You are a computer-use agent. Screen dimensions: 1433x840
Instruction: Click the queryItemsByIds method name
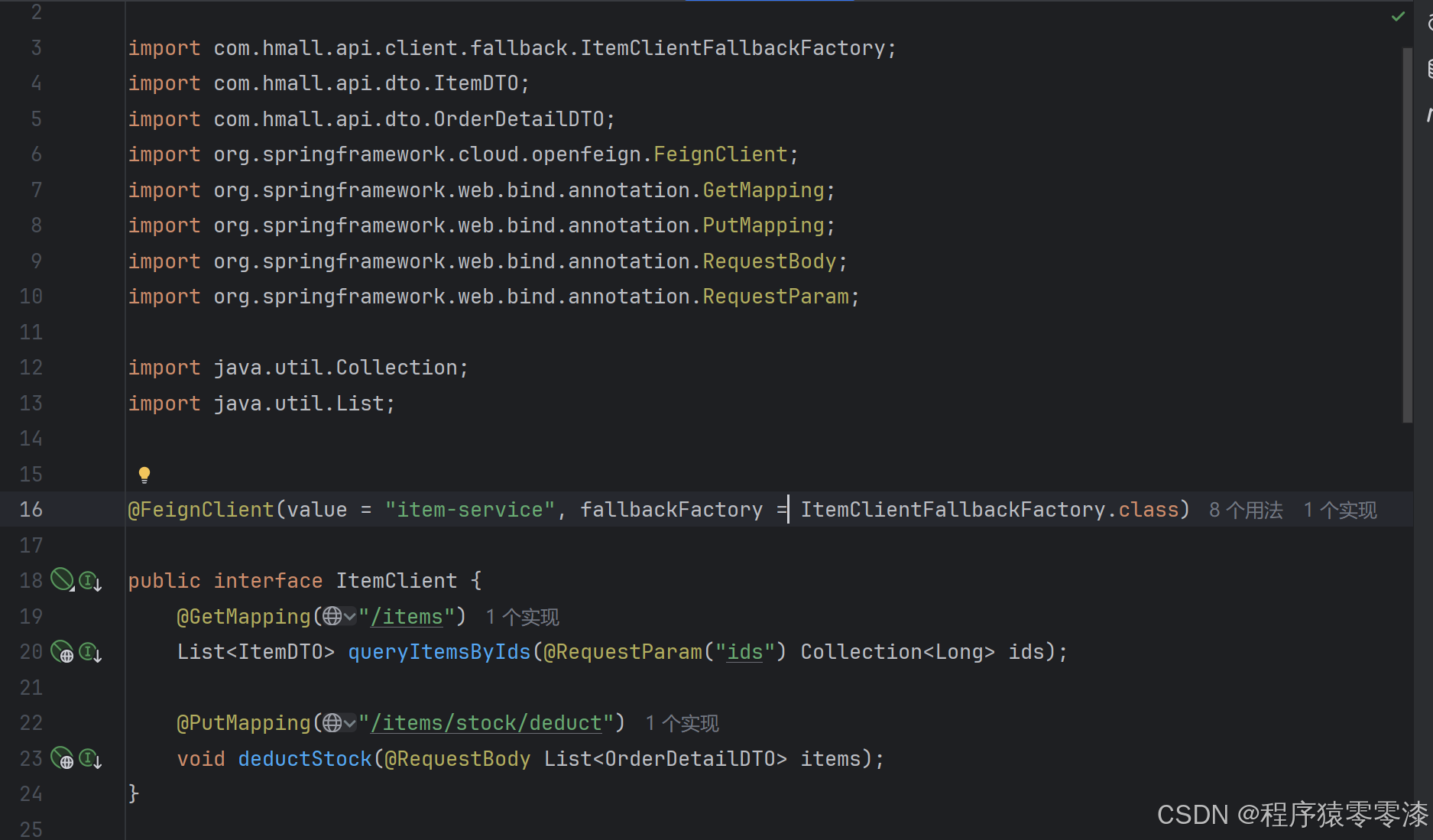click(439, 652)
